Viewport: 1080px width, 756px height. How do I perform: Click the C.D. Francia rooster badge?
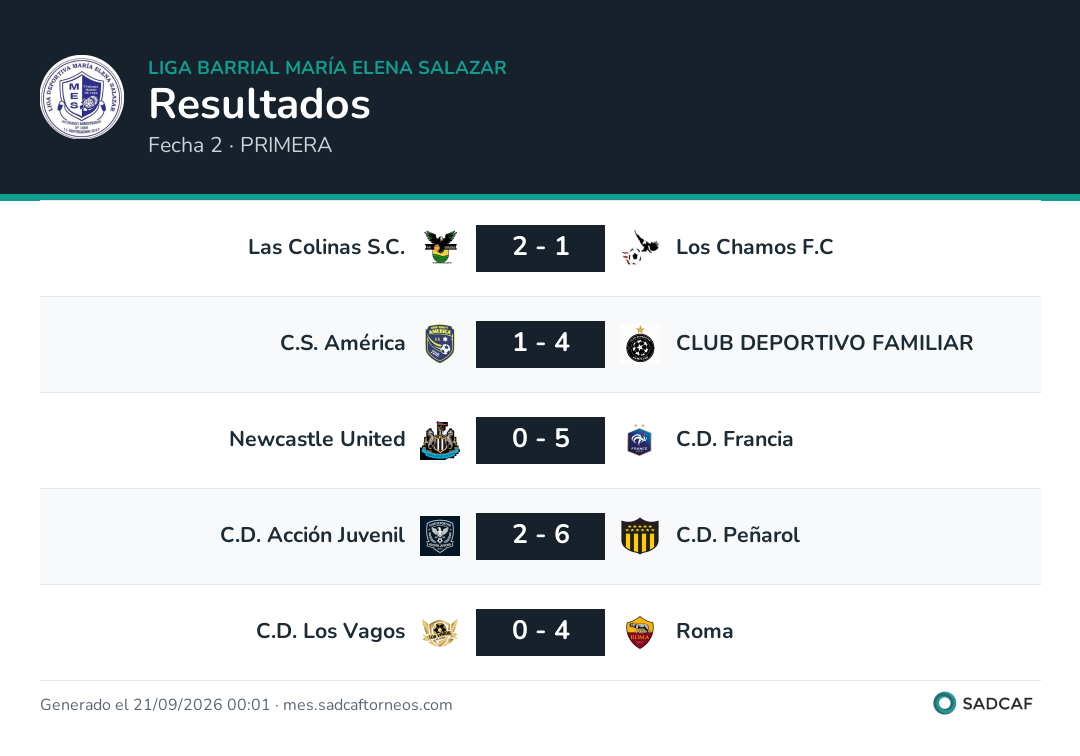(x=640, y=440)
